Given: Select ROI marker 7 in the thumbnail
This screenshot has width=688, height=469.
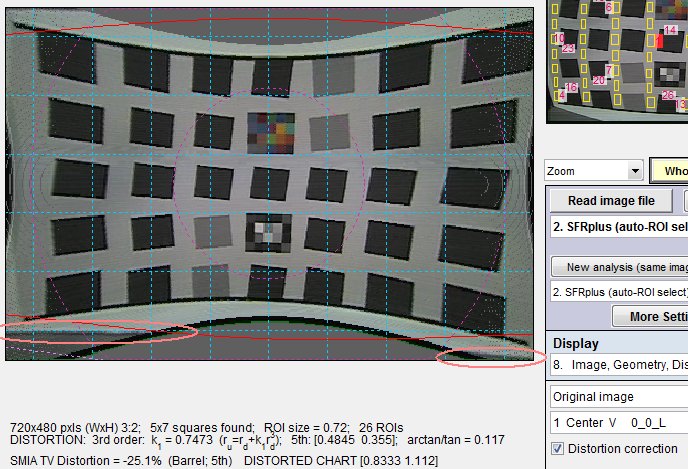Looking at the screenshot, I should click(x=609, y=70).
